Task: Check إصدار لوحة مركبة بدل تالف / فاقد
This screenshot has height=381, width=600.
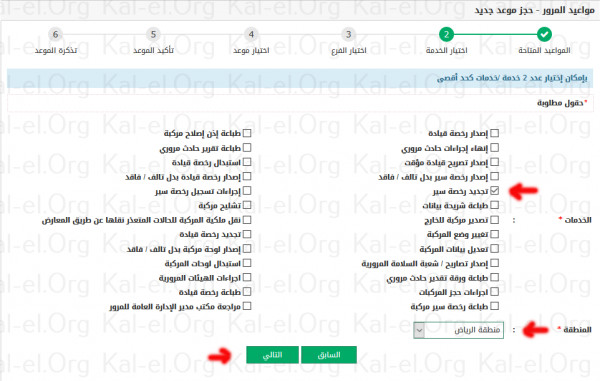Action: coord(247,249)
